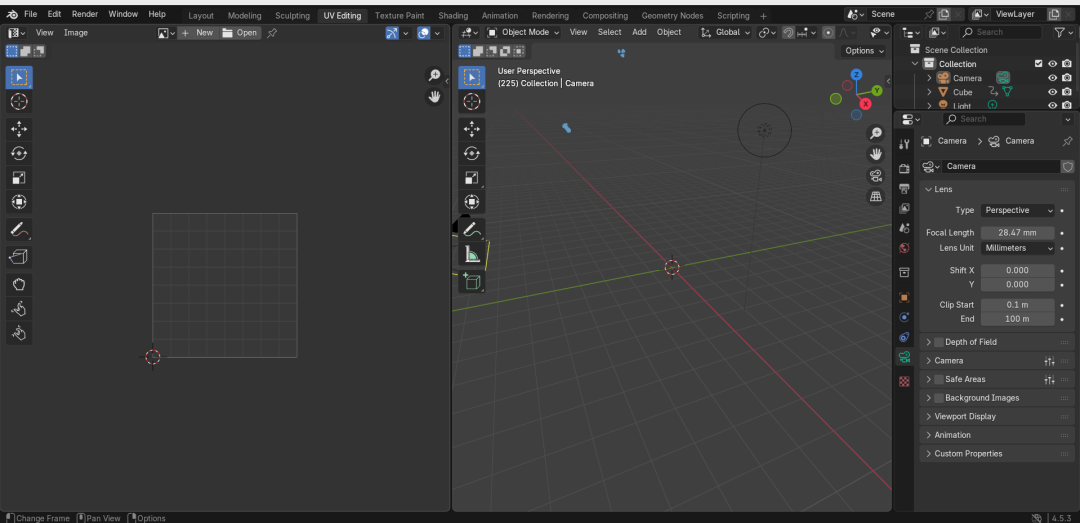Select the Rip Region tool in UV editor

[x=19, y=257]
